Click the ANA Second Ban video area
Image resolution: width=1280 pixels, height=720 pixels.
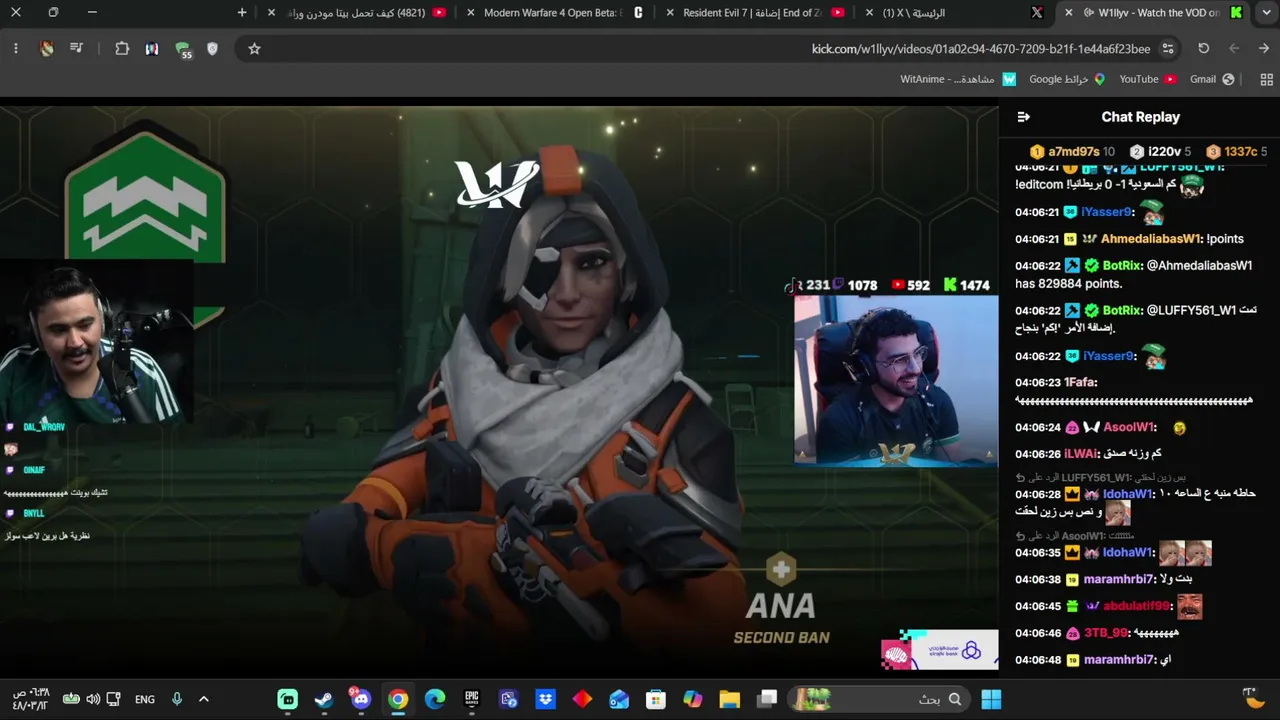[x=499, y=388]
